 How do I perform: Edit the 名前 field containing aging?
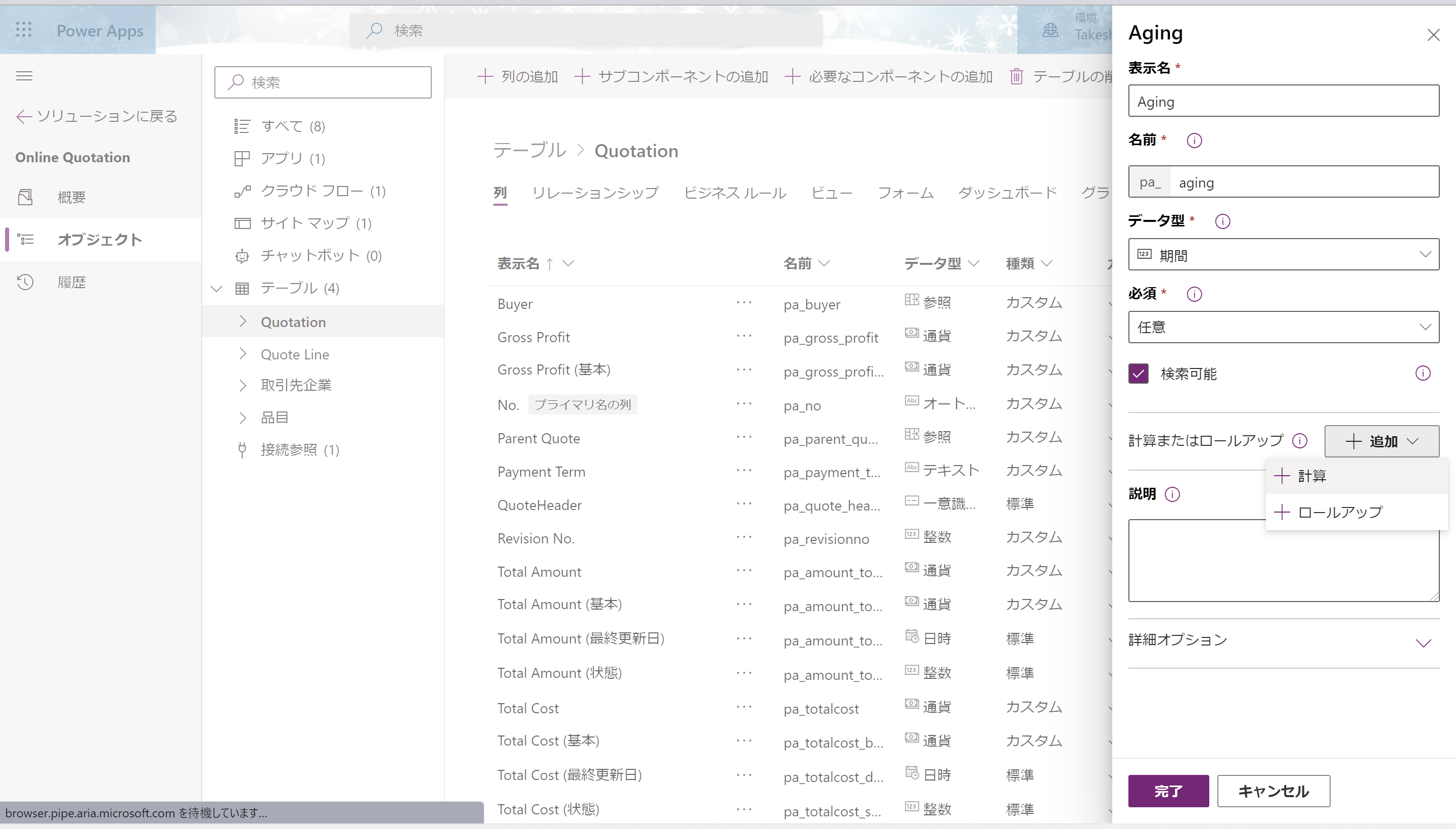coord(1284,181)
